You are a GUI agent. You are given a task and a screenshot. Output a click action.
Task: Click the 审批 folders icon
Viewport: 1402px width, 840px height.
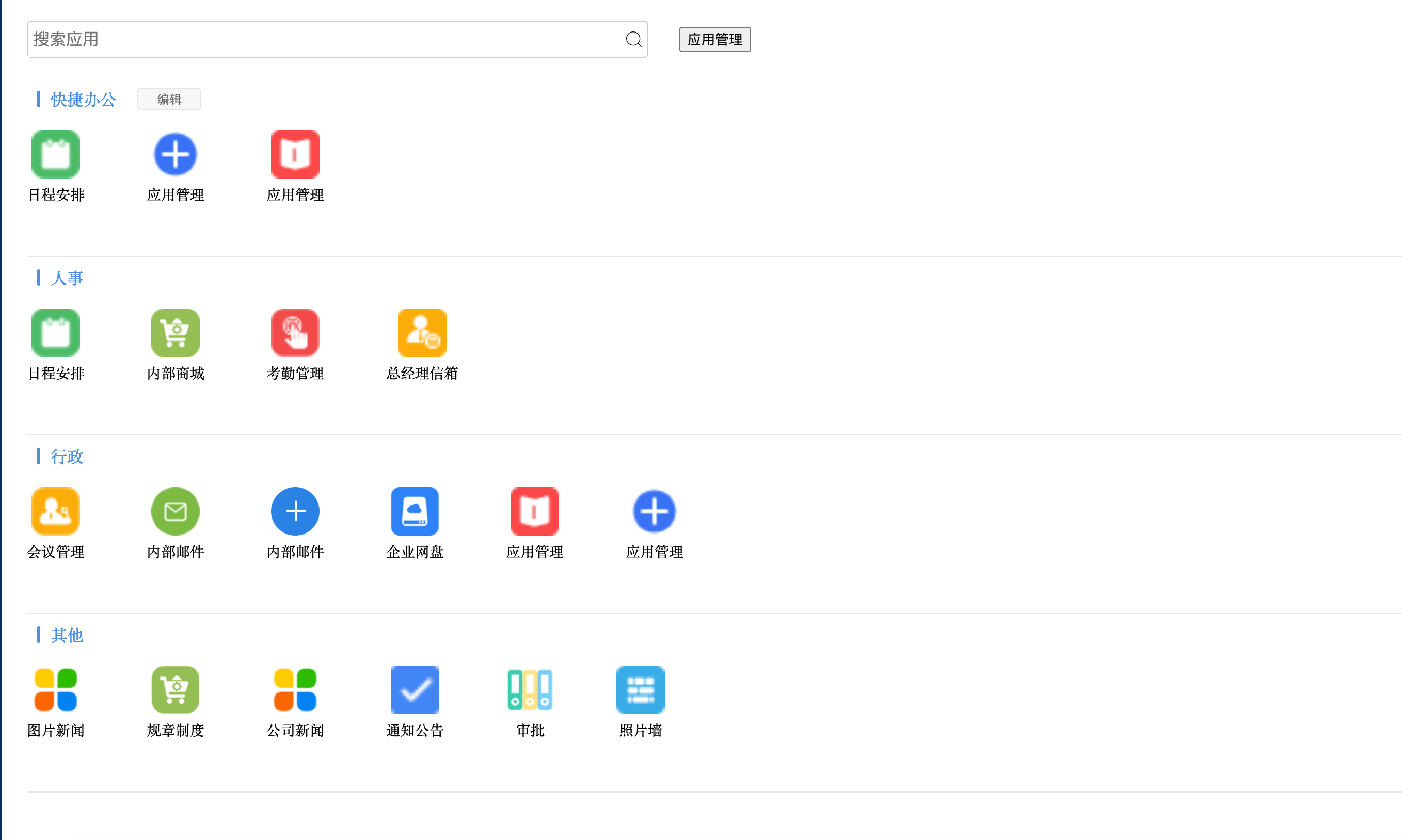(530, 689)
